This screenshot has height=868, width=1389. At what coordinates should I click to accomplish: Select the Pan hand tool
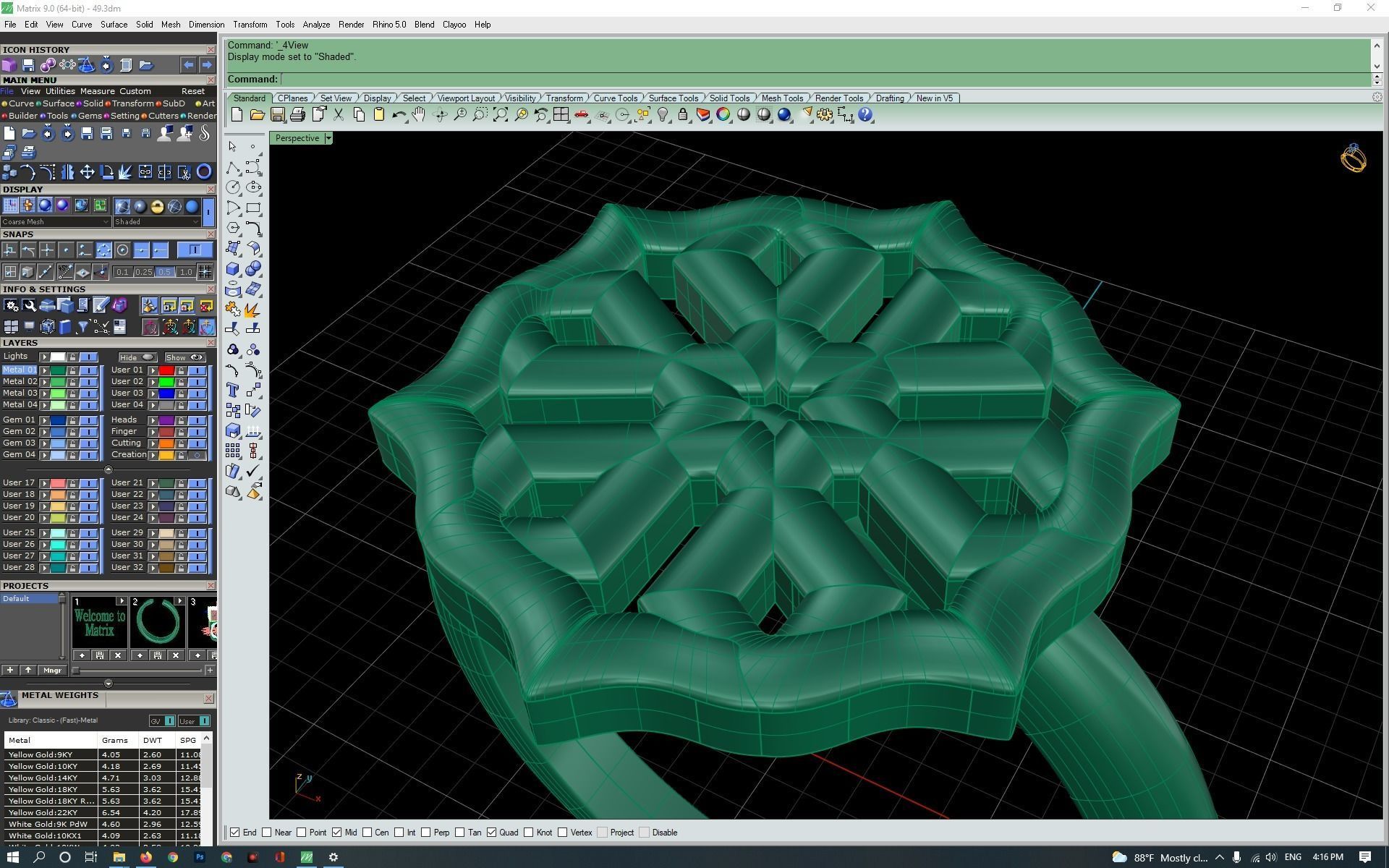[419, 114]
